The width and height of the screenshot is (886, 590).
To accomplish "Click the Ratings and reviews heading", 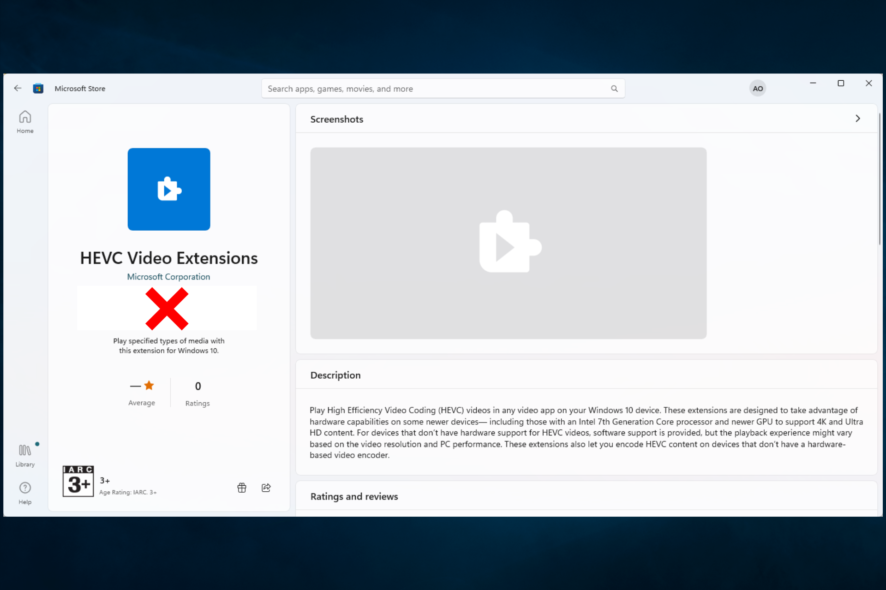I will tap(354, 497).
